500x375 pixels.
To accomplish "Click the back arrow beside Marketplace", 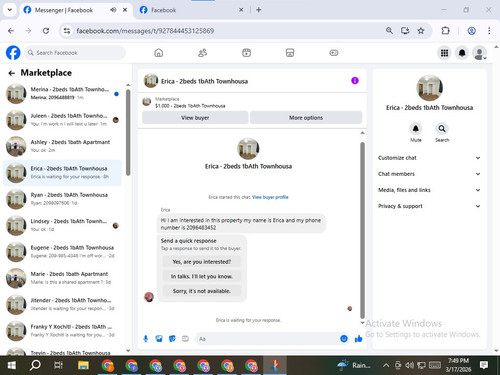I will pyautogui.click(x=12, y=73).
